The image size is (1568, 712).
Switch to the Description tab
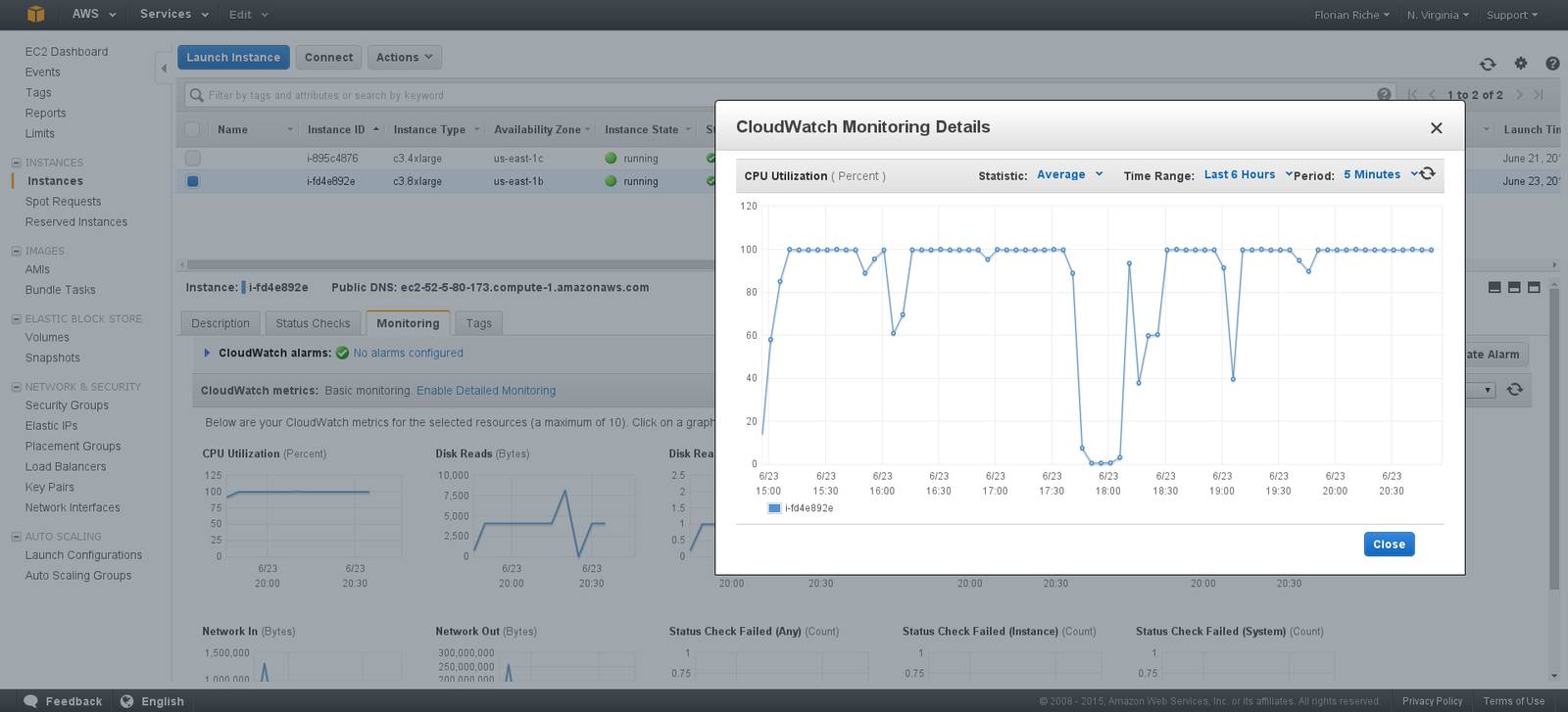point(220,323)
